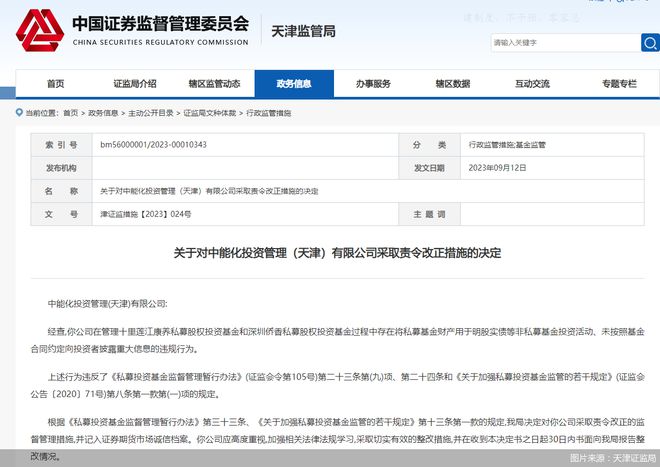Go to 证监局文种体裁 in the breadcrumb
The width and height of the screenshot is (660, 467).
(x=210, y=113)
